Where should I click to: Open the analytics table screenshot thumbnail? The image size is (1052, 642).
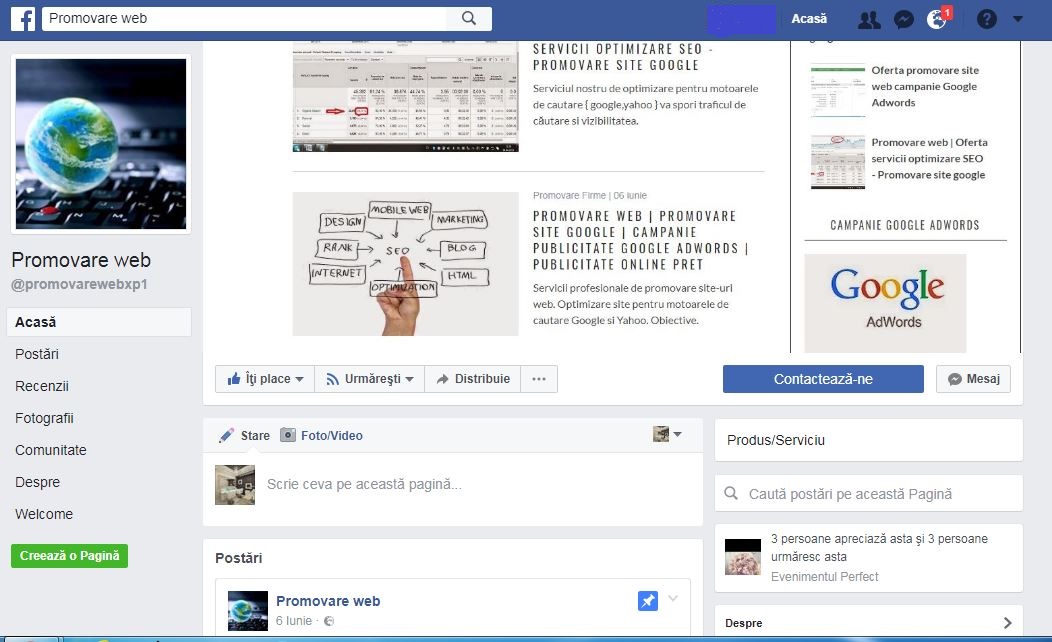[x=405, y=97]
